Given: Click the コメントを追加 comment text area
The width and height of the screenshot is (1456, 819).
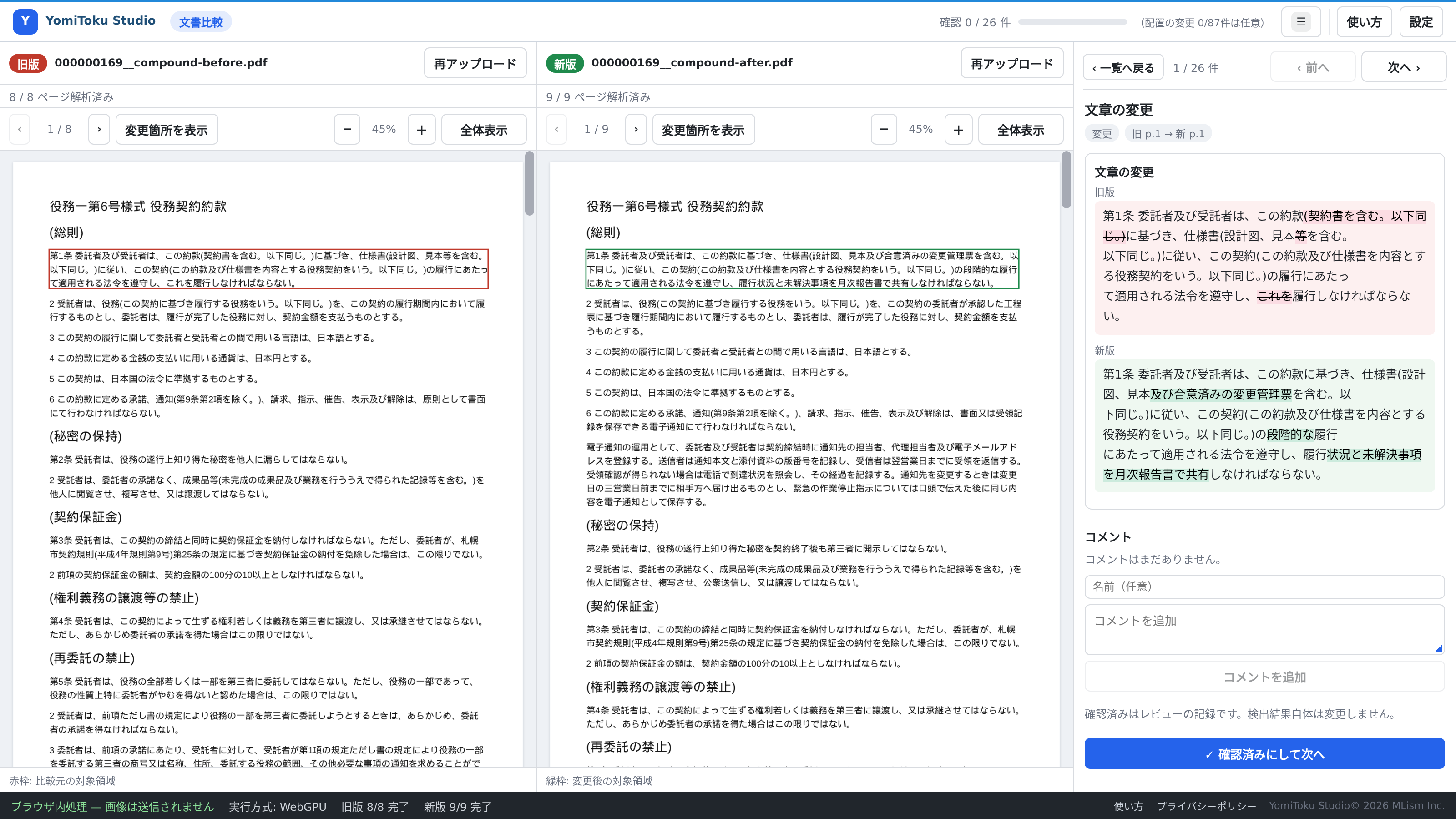Looking at the screenshot, I should [1264, 630].
